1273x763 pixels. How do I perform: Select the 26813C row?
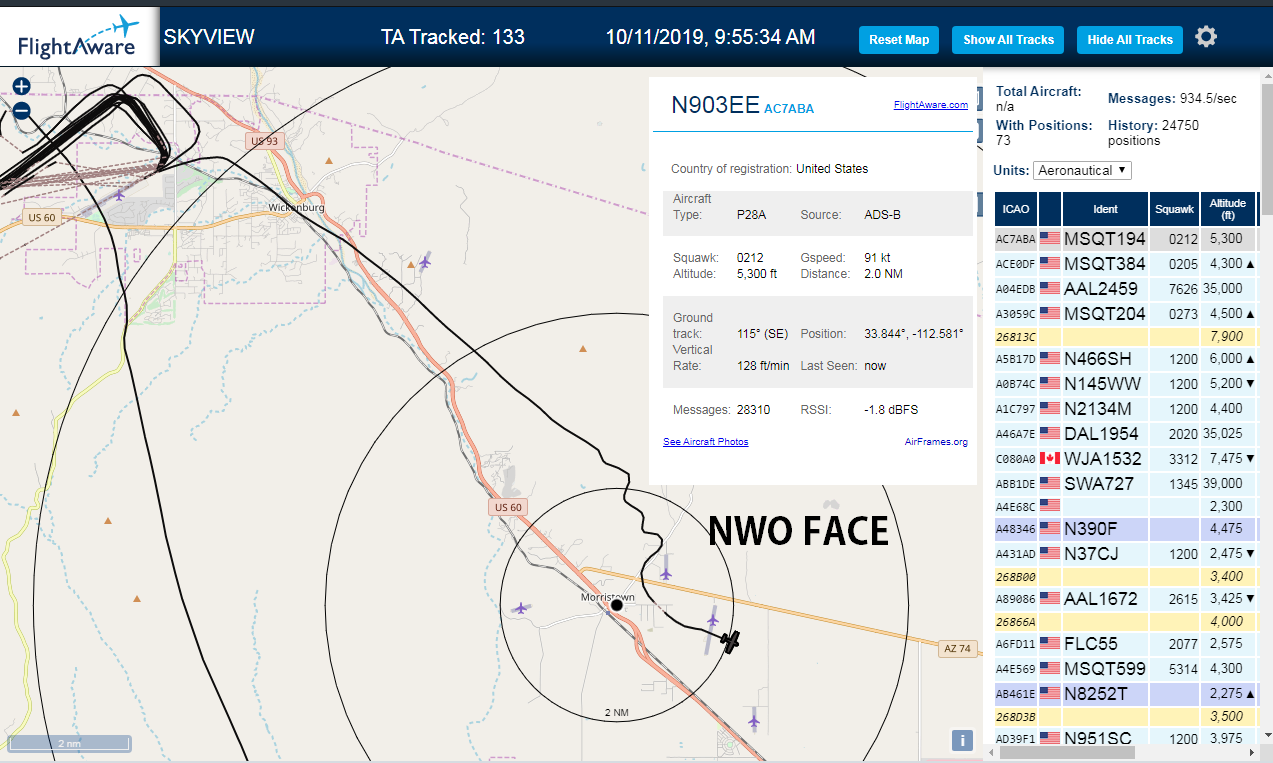point(1125,336)
